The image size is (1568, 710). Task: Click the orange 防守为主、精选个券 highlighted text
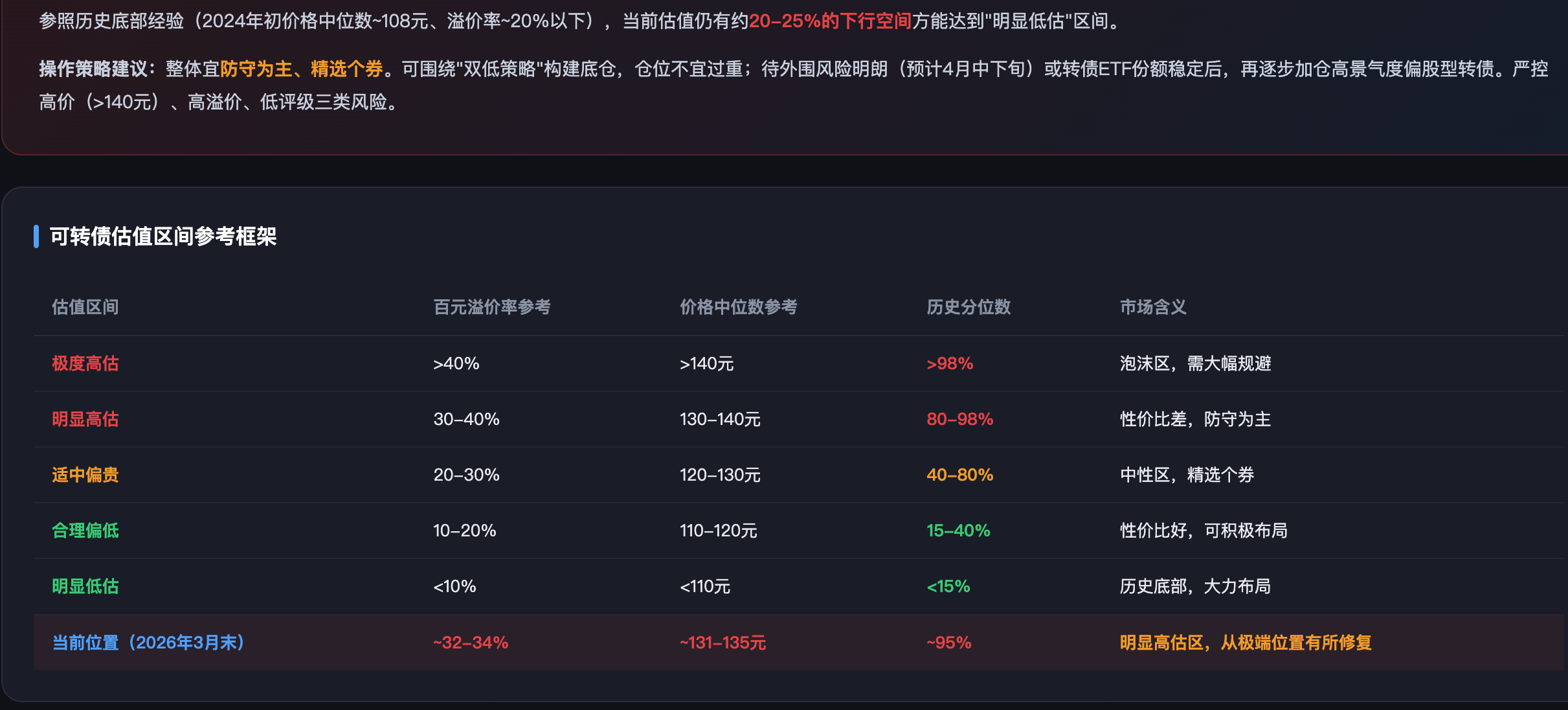tap(302, 69)
